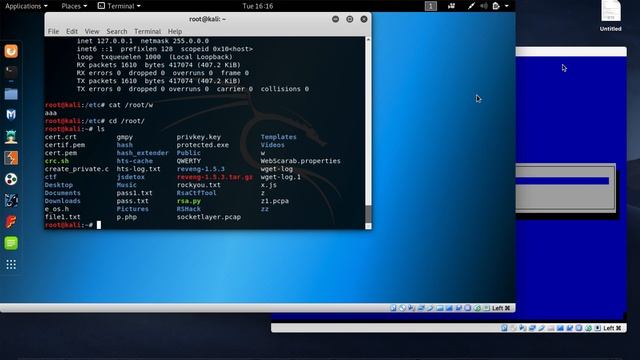640x360 pixels.
Task: Click the green indicator in Kali VM status bar
Action: point(477,308)
